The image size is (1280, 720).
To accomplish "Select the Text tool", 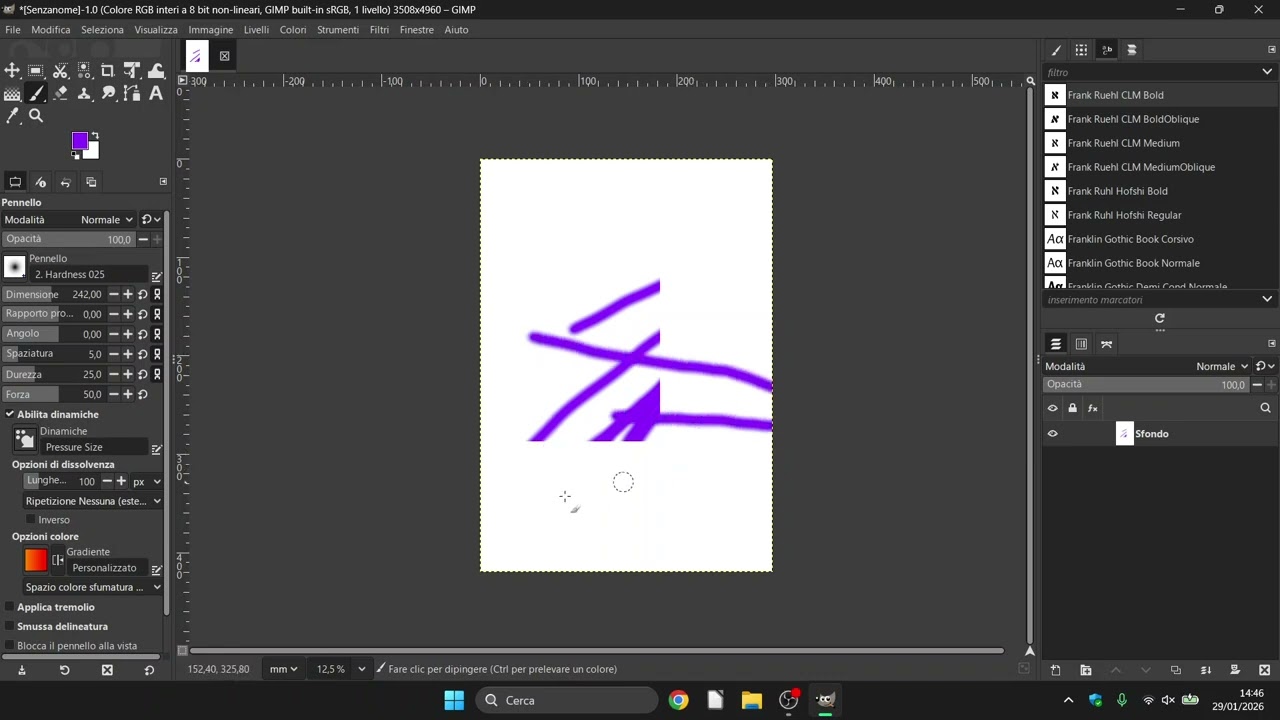I will pyautogui.click(x=156, y=94).
